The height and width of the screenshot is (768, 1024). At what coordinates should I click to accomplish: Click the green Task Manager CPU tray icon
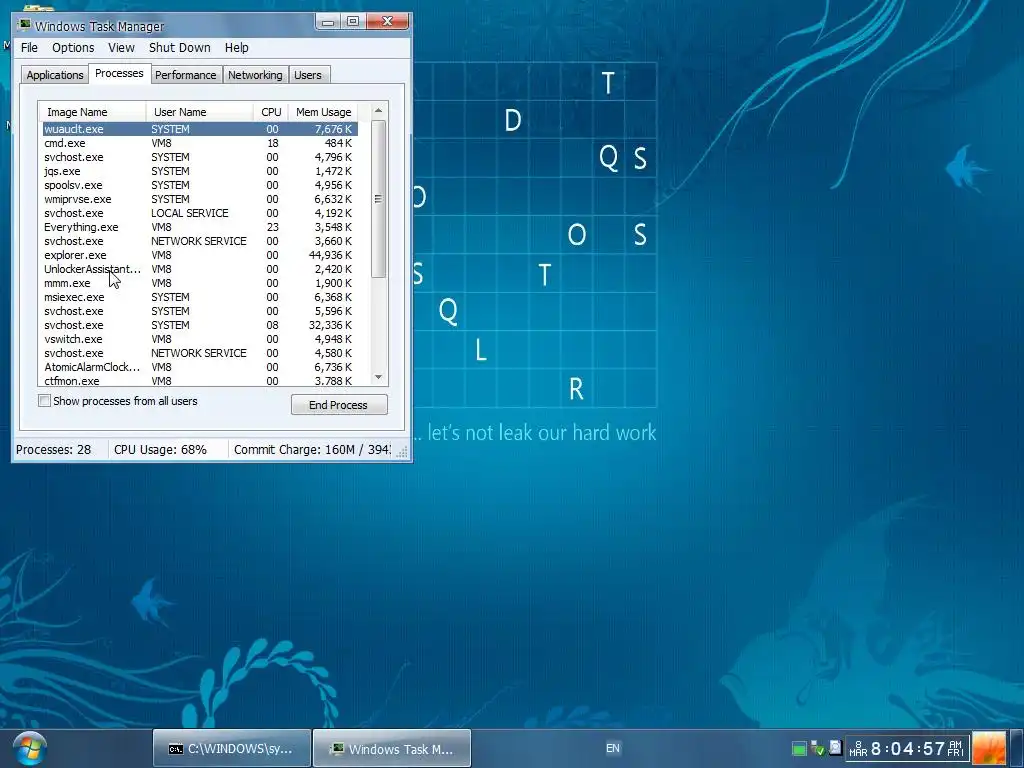tap(799, 748)
